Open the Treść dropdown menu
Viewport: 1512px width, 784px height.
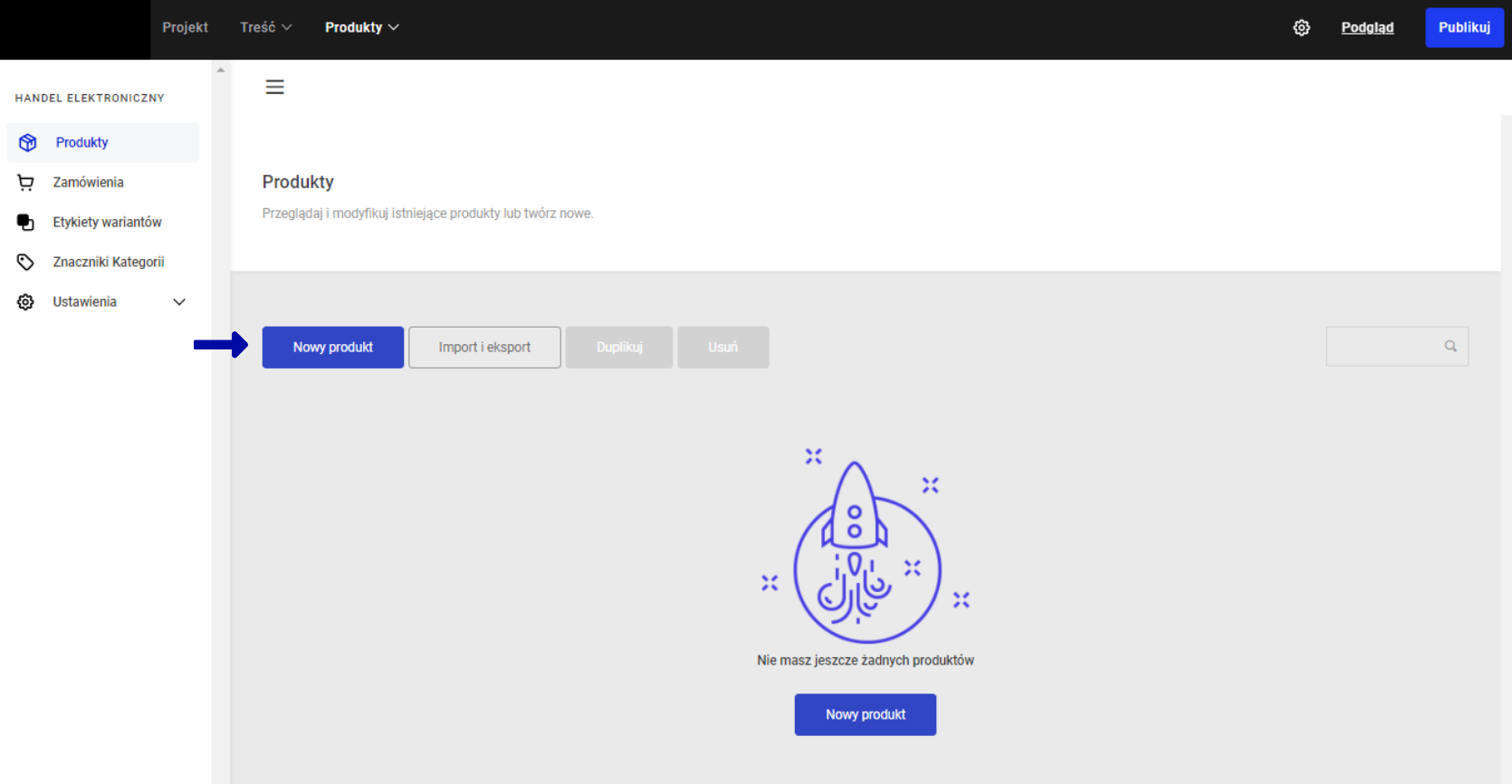point(265,28)
